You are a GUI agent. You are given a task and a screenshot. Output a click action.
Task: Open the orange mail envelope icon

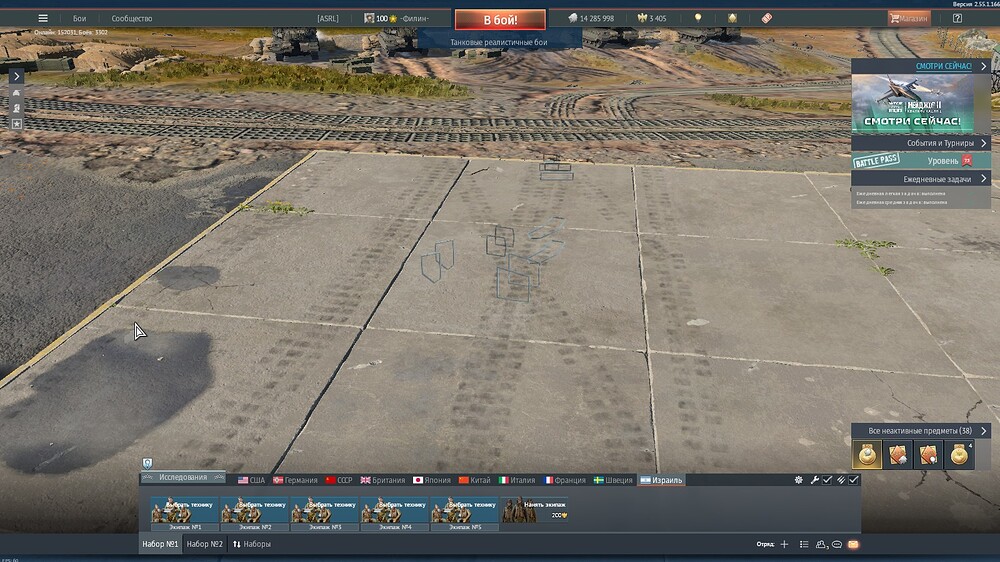[x=853, y=544]
